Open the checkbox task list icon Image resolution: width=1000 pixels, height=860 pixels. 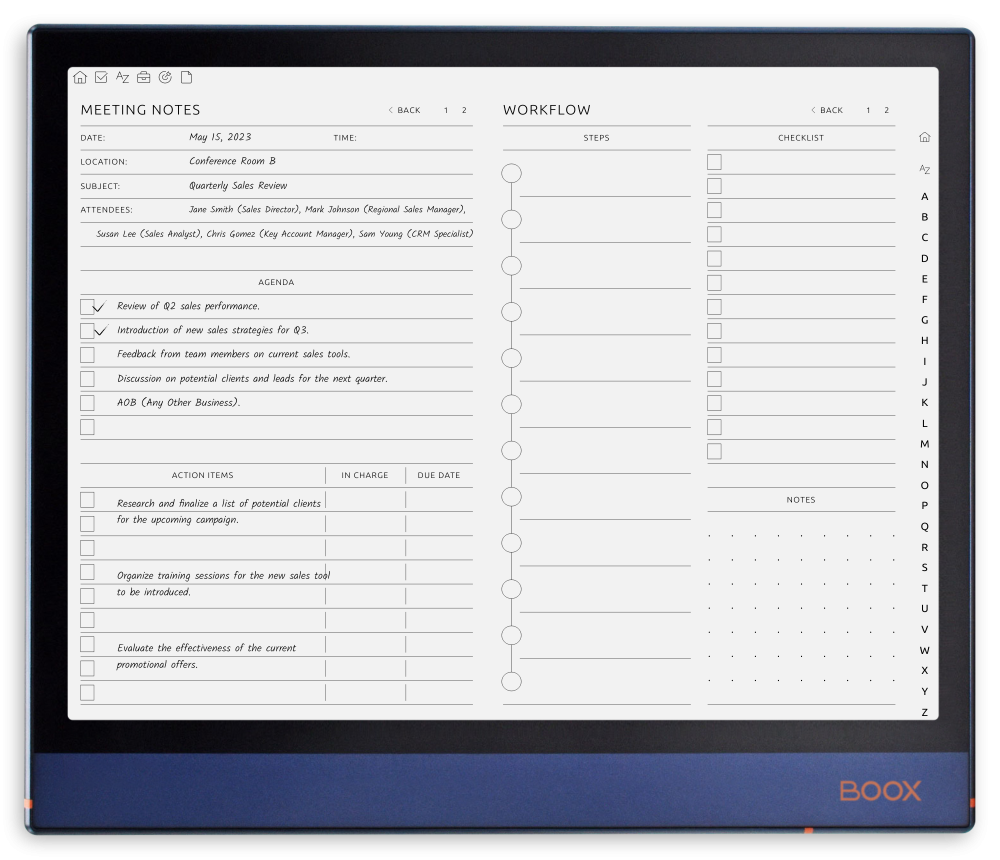coord(101,78)
